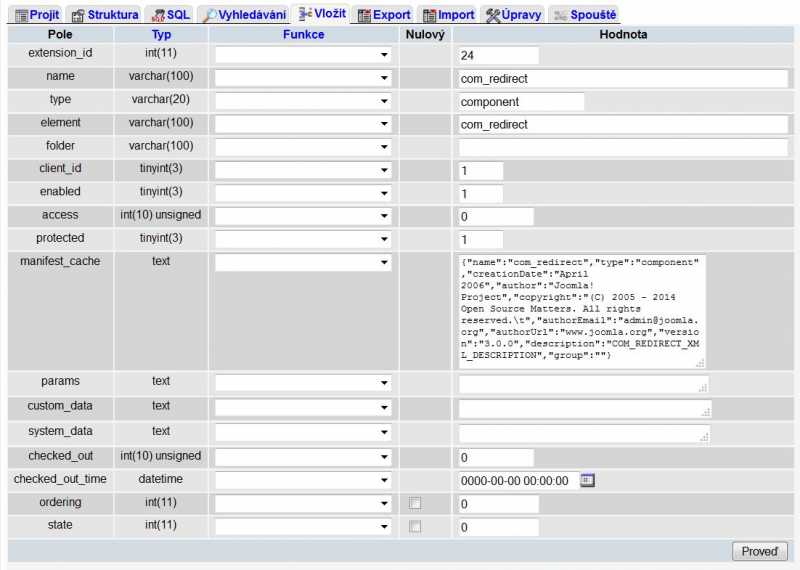Viewport: 800px width, 570px height.
Task: Click the SQL tab icon
Action: [x=158, y=15]
